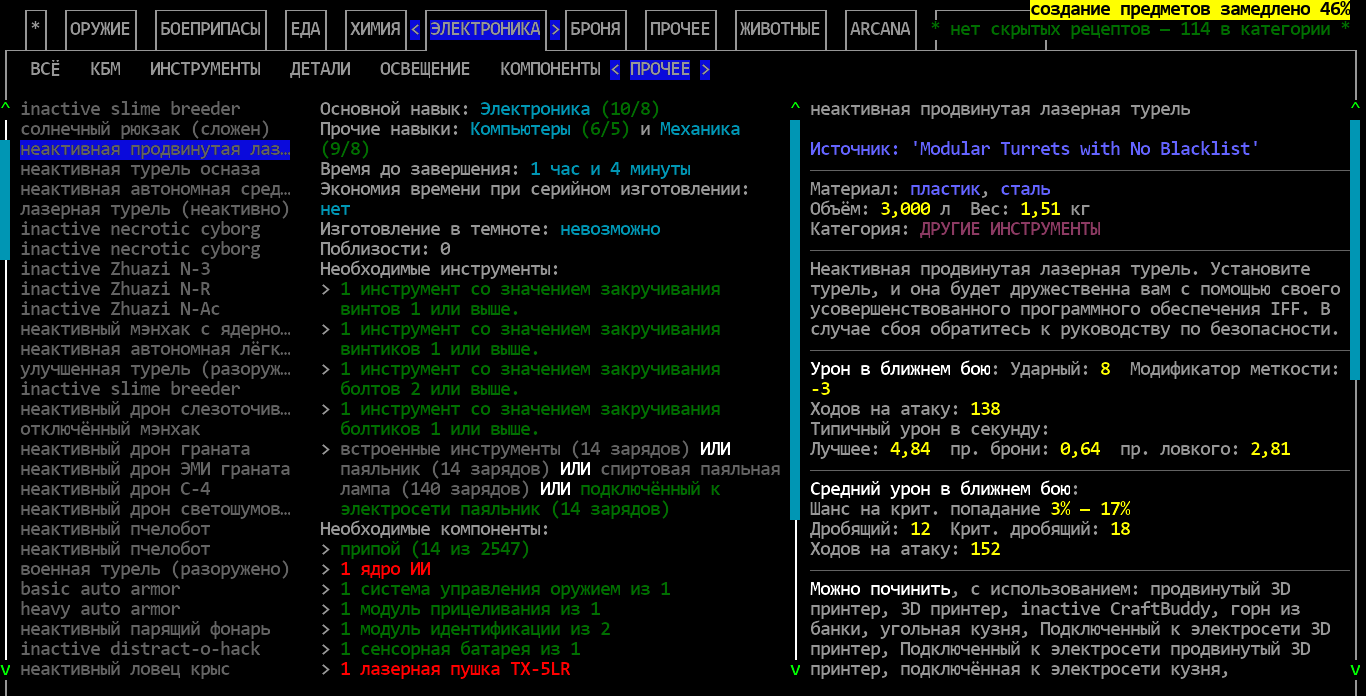Select the ЭЛЕКТРОНИКА tab
1366x696 pixels.
click(x=485, y=29)
